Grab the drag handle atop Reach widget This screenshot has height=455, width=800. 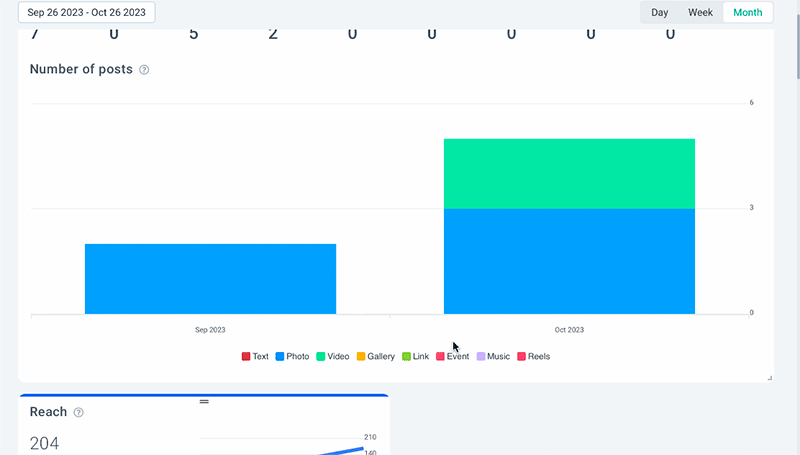pyautogui.click(x=204, y=401)
